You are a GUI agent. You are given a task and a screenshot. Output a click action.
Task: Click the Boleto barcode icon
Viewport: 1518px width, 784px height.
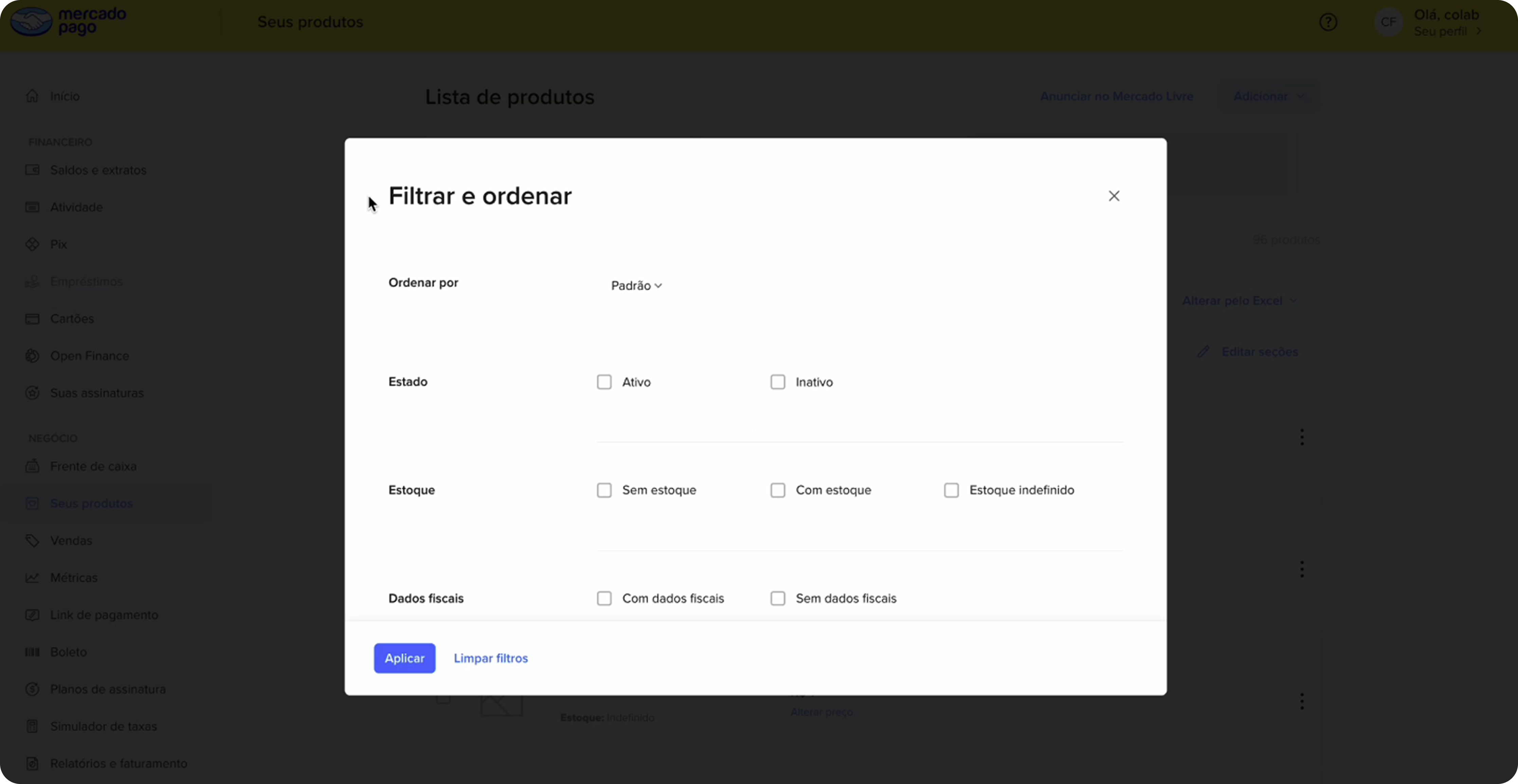(32, 652)
